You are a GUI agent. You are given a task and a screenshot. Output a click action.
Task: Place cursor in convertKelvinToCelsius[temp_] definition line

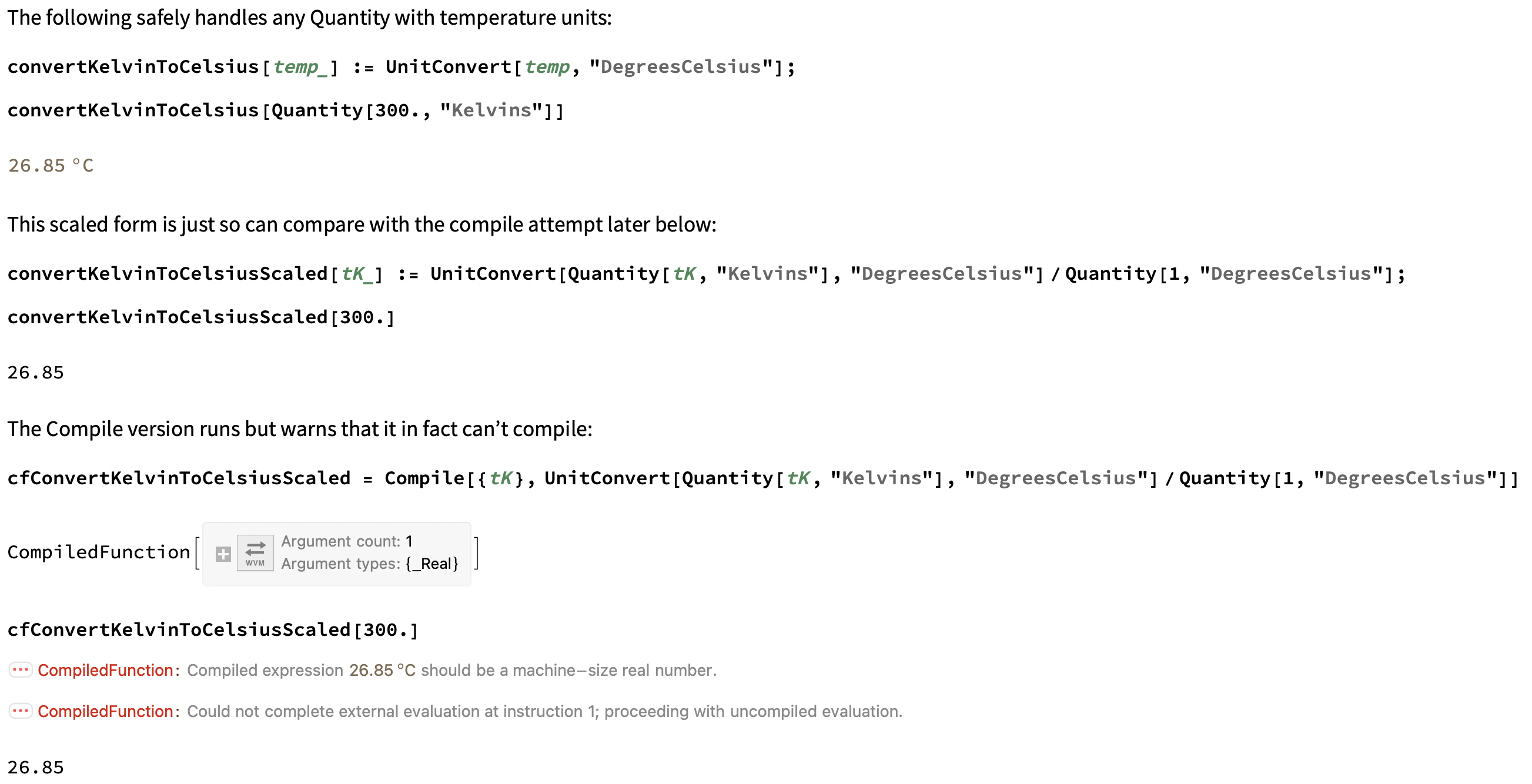point(400,67)
